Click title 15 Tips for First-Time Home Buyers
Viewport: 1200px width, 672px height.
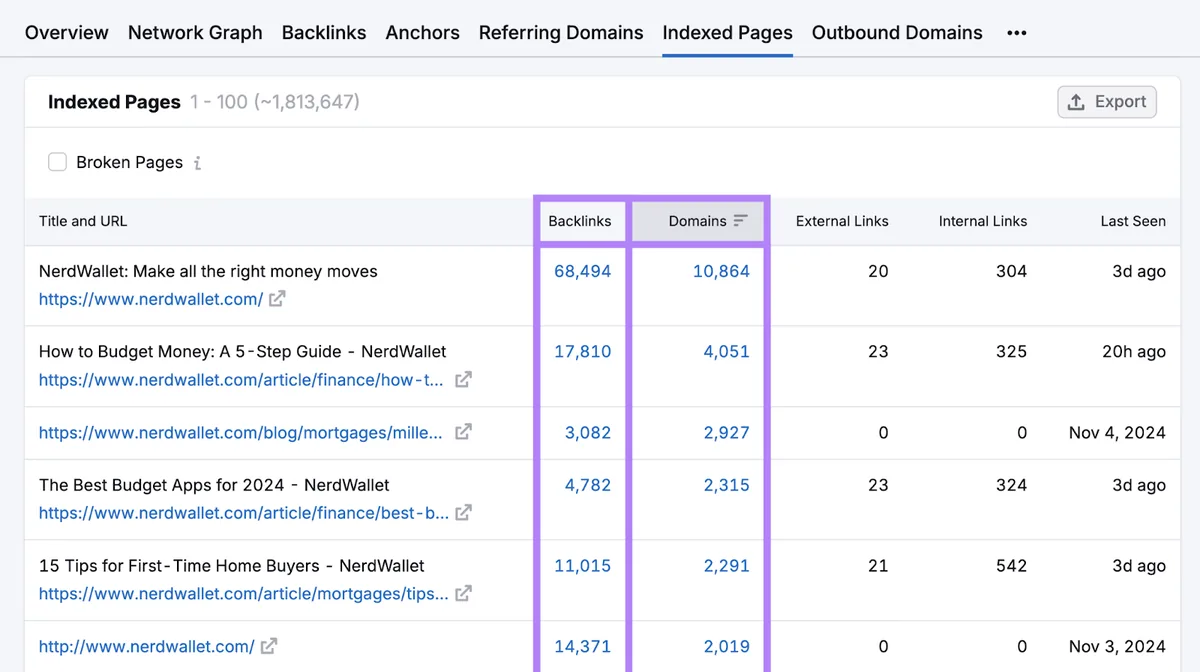coord(232,566)
